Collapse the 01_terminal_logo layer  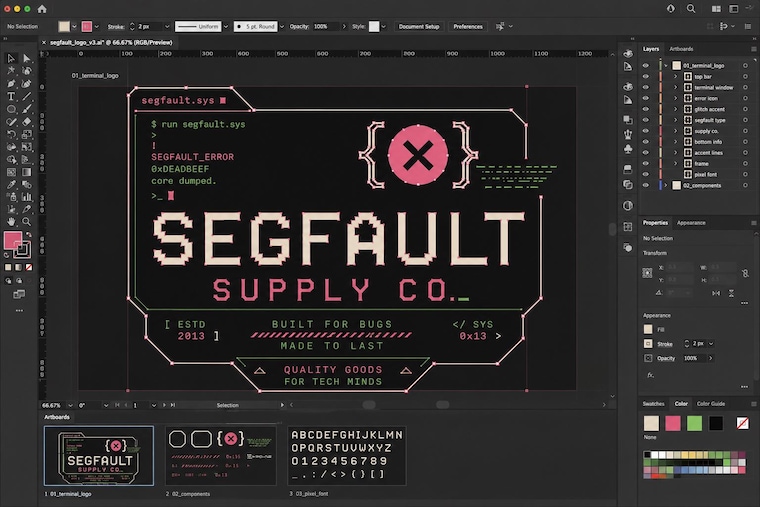pyautogui.click(x=666, y=65)
